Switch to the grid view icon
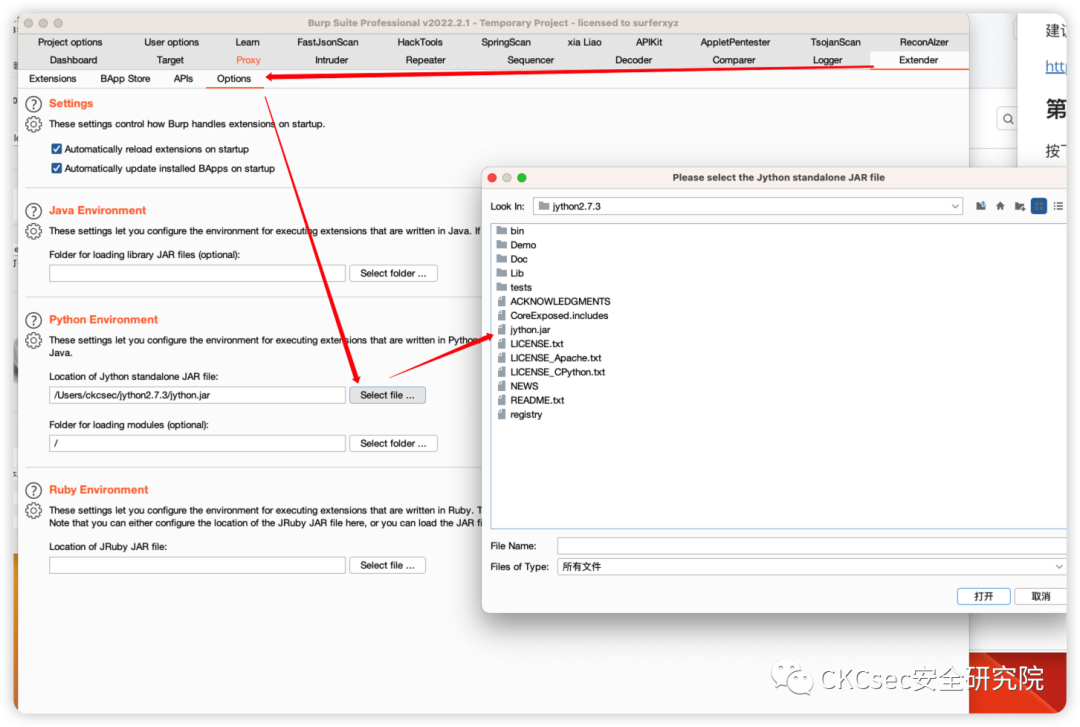Image resolution: width=1080 pixels, height=727 pixels. coord(1039,206)
